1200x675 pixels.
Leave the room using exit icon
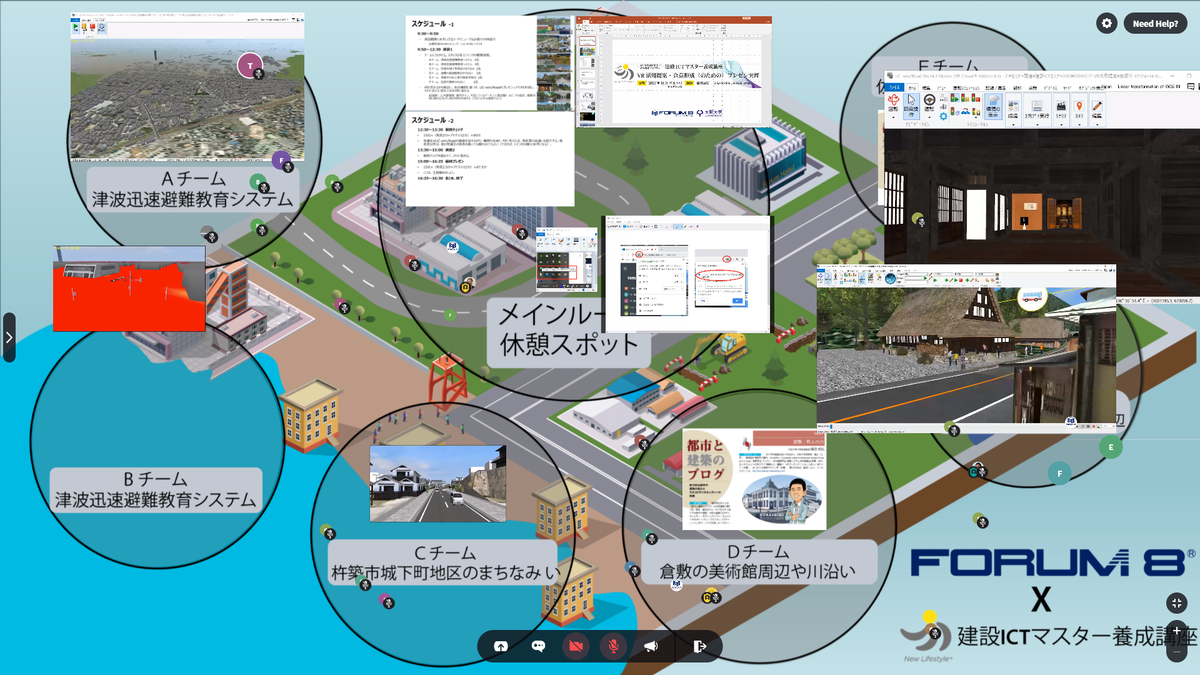point(700,646)
